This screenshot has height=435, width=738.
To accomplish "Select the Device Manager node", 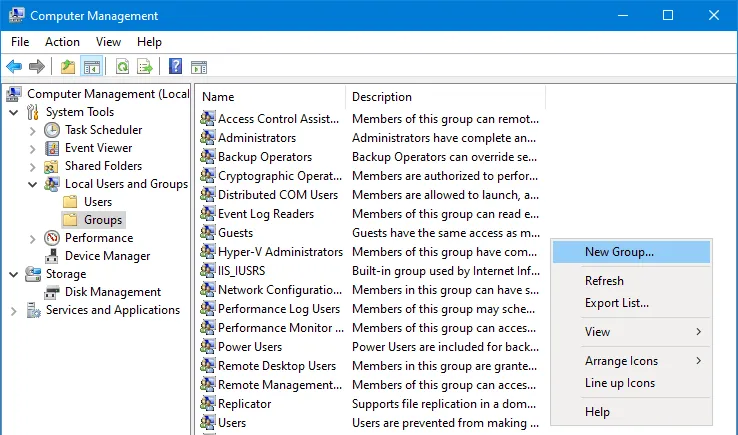I will tap(107, 256).
